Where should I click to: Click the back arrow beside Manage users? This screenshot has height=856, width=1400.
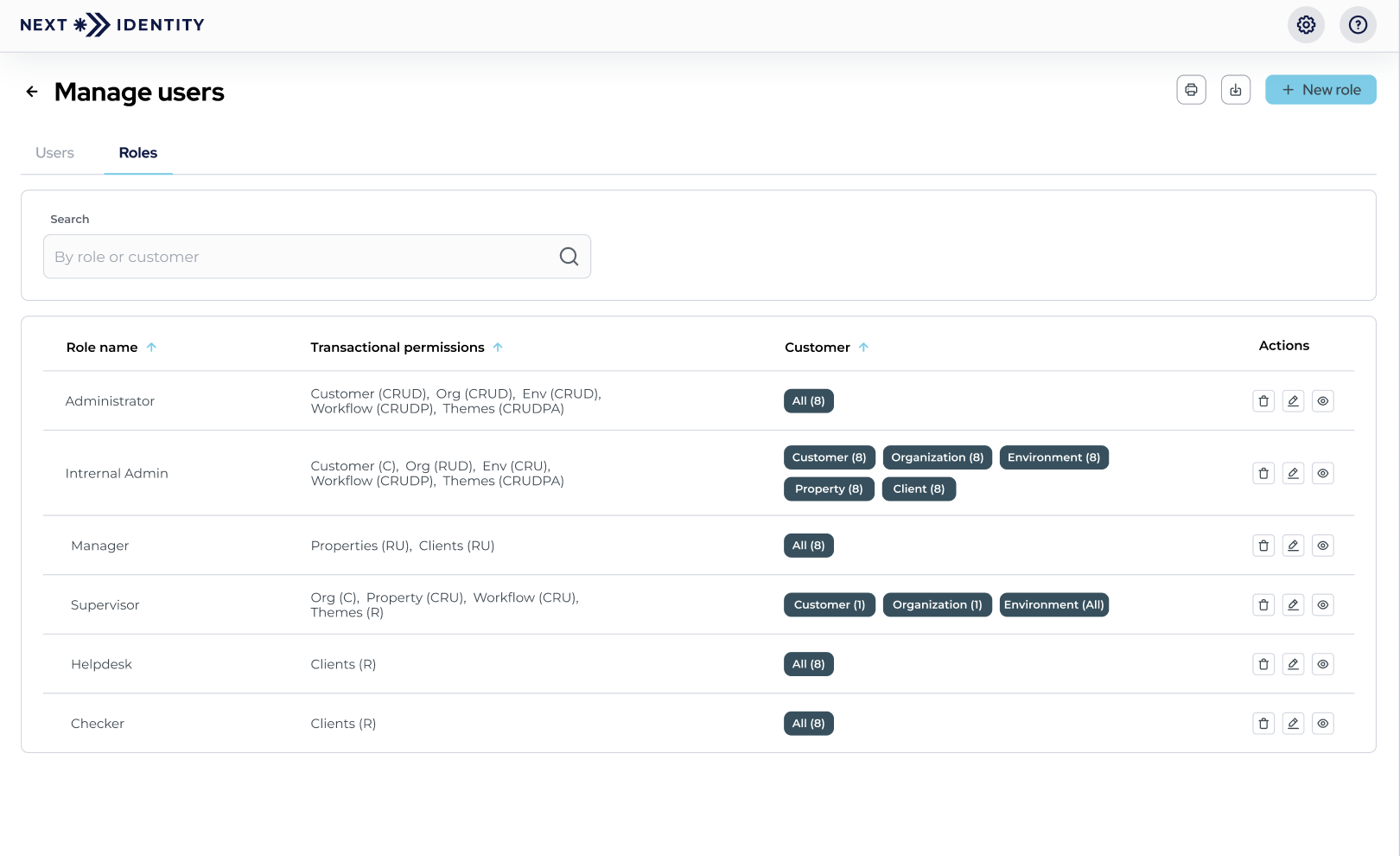32,92
